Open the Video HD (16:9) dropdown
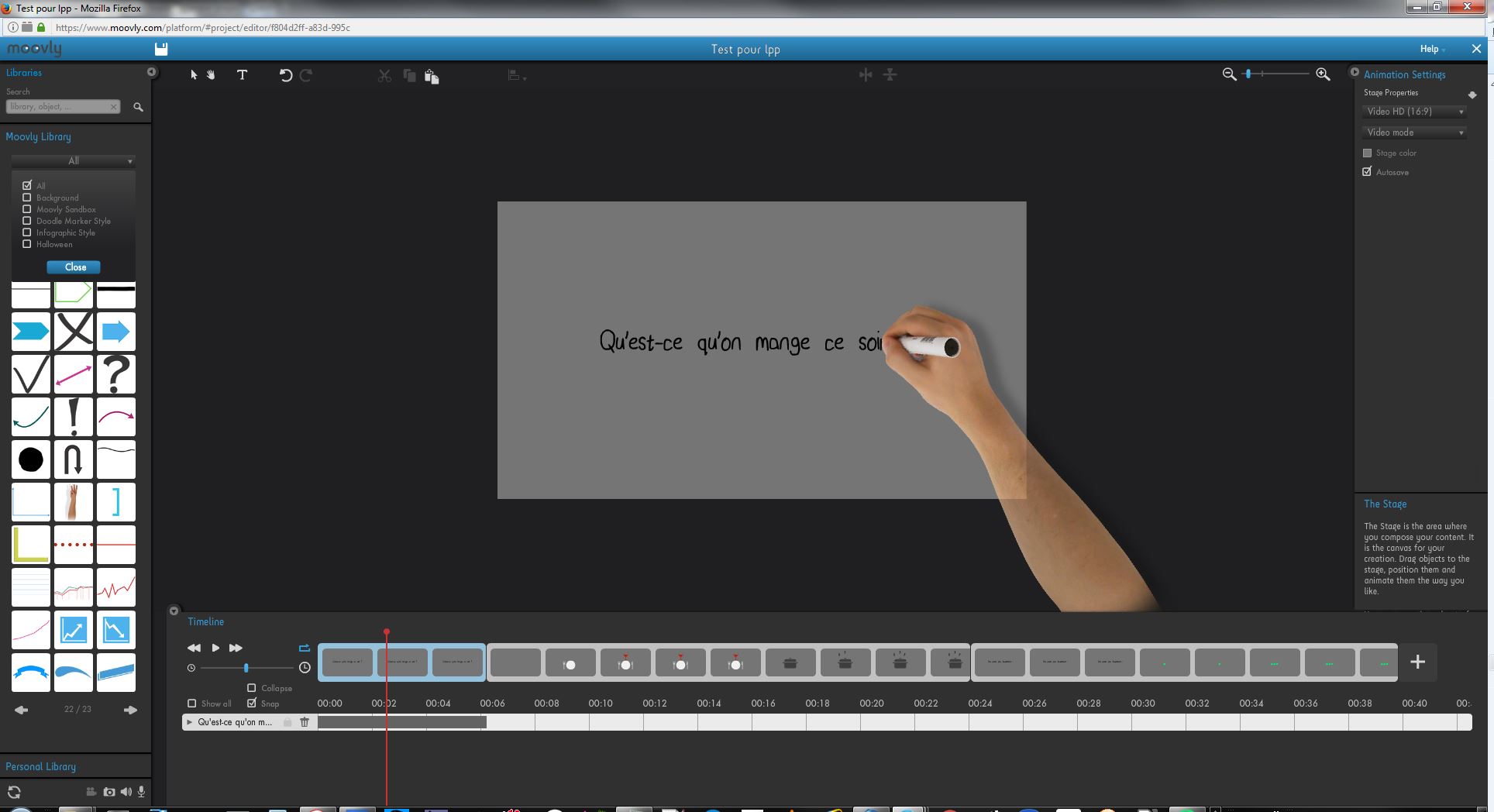The image size is (1494, 812). 1415,112
